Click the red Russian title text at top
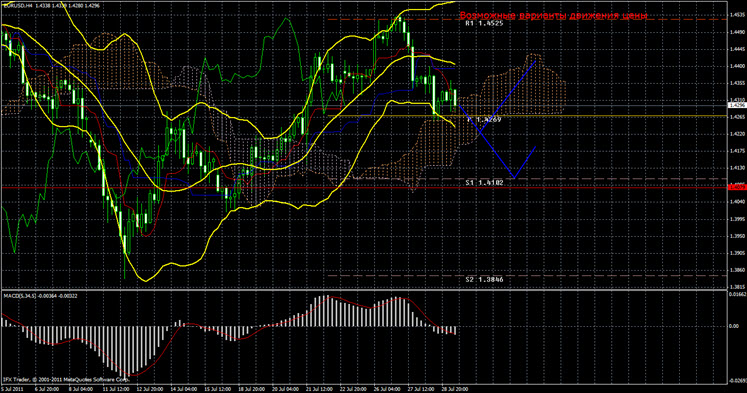The height and width of the screenshot is (393, 747). (x=554, y=15)
